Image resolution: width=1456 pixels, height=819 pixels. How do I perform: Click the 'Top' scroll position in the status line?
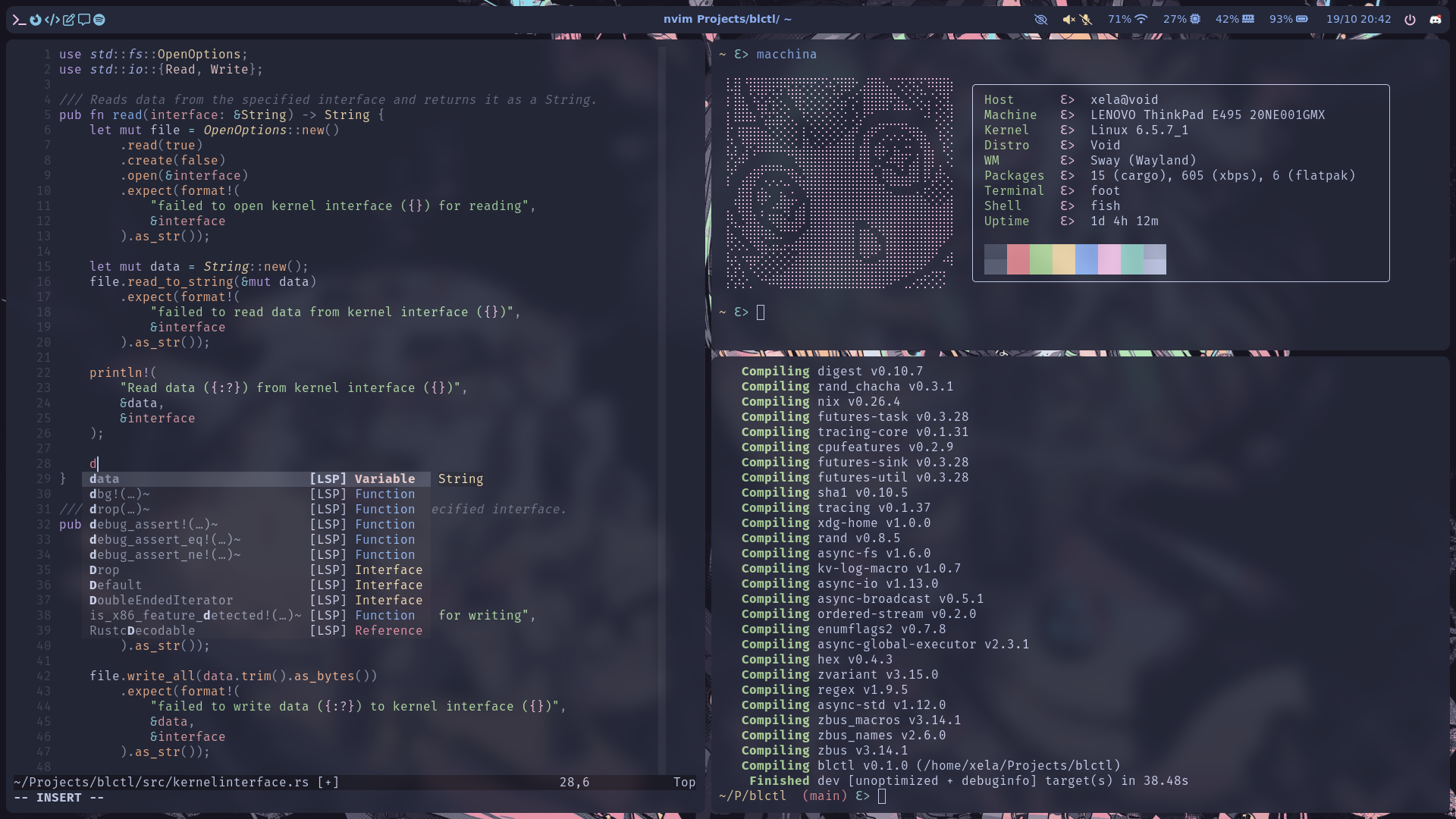click(x=684, y=783)
